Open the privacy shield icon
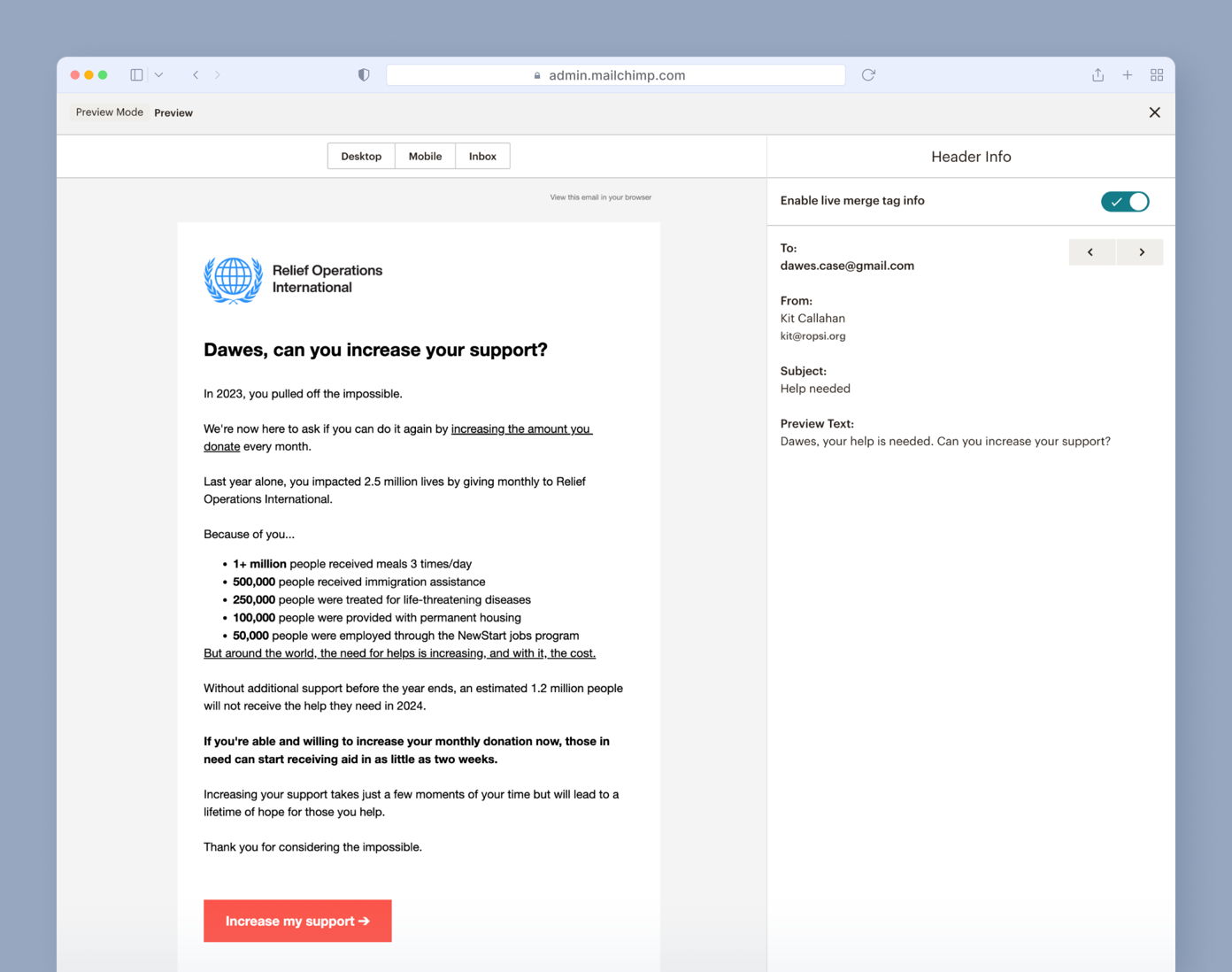The height and width of the screenshot is (972, 1232). pos(363,75)
